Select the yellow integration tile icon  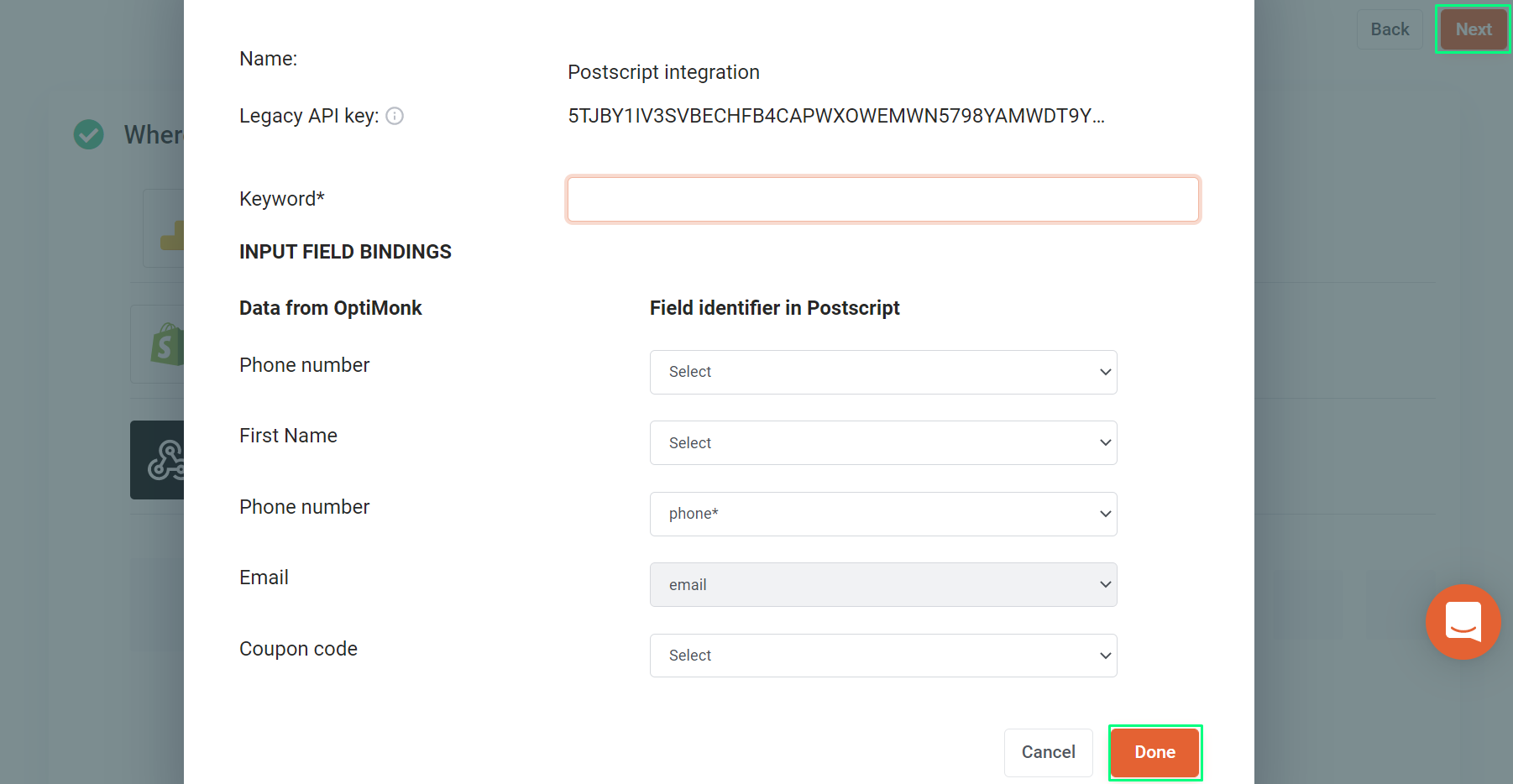[x=172, y=235]
